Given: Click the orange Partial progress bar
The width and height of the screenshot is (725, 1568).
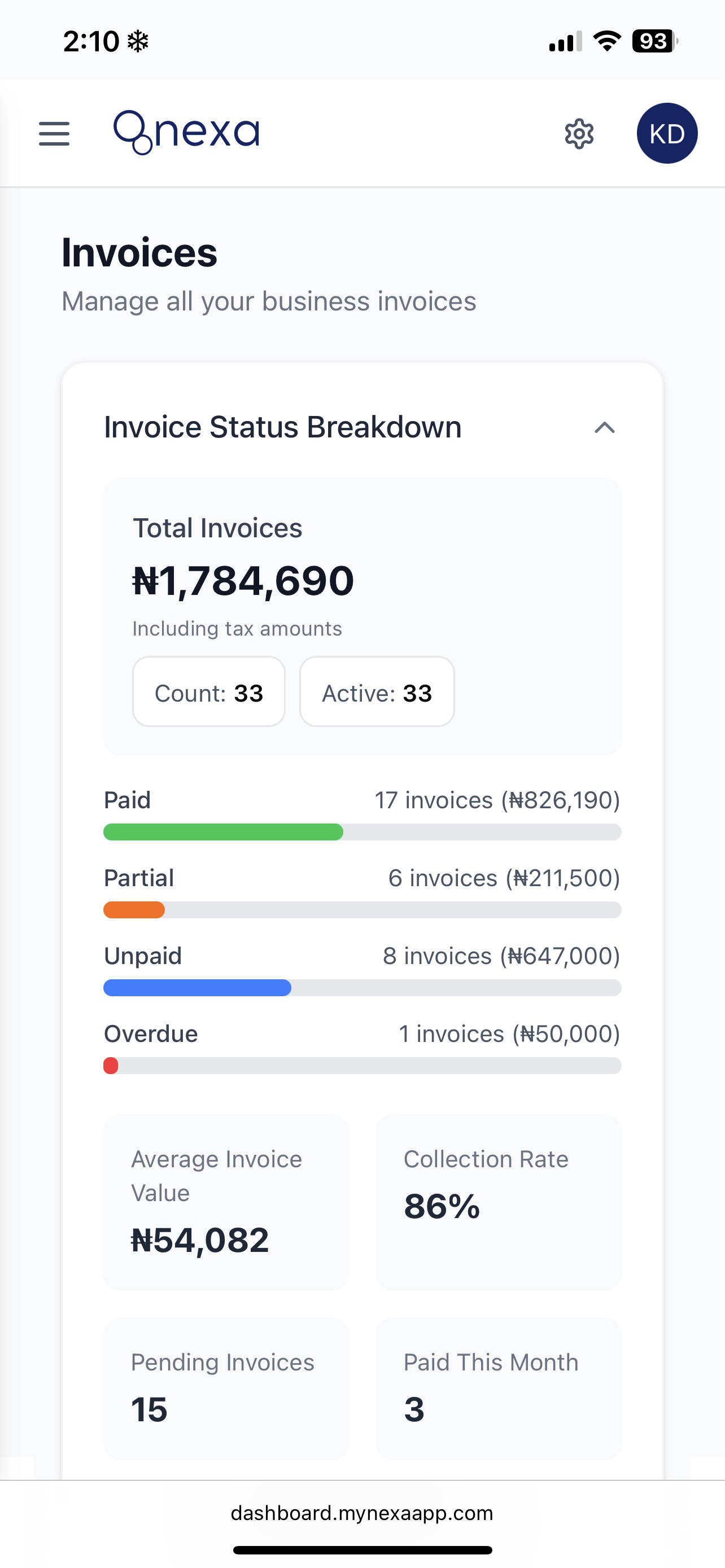Looking at the screenshot, I should (x=134, y=910).
